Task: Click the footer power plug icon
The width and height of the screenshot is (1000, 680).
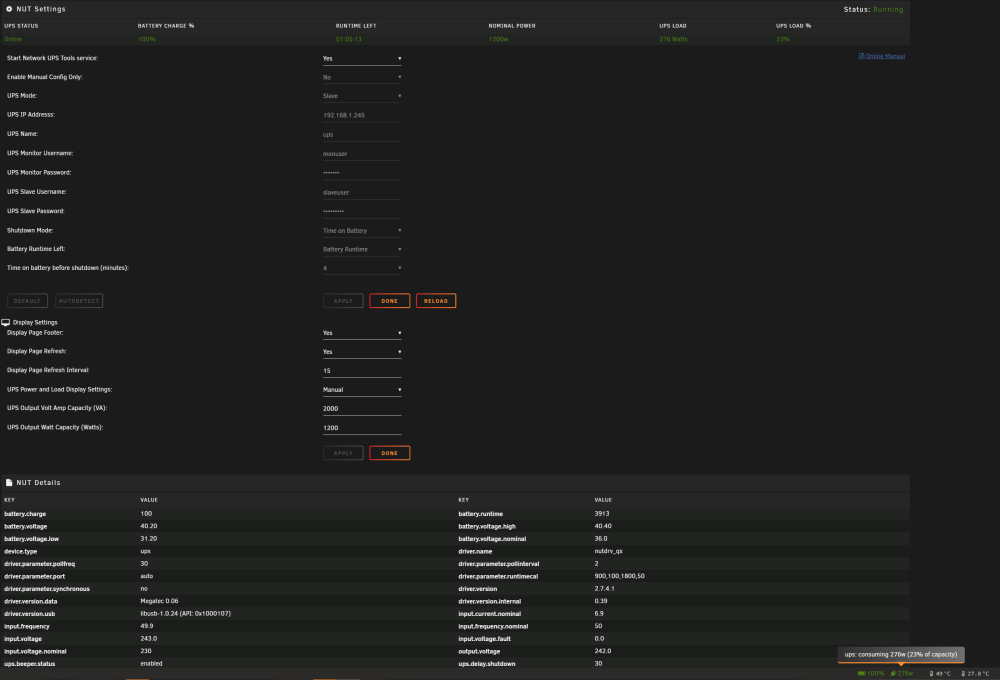Action: pos(893,674)
